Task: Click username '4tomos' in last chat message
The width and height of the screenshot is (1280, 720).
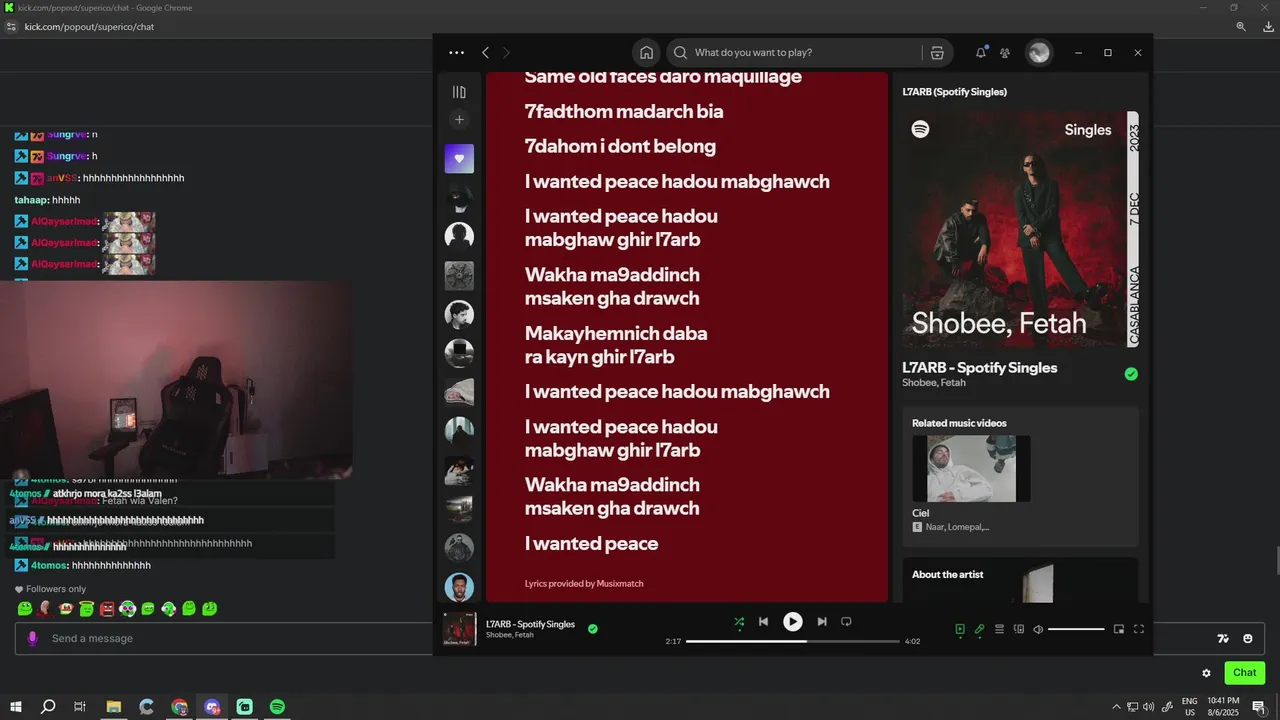Action: coord(48,566)
